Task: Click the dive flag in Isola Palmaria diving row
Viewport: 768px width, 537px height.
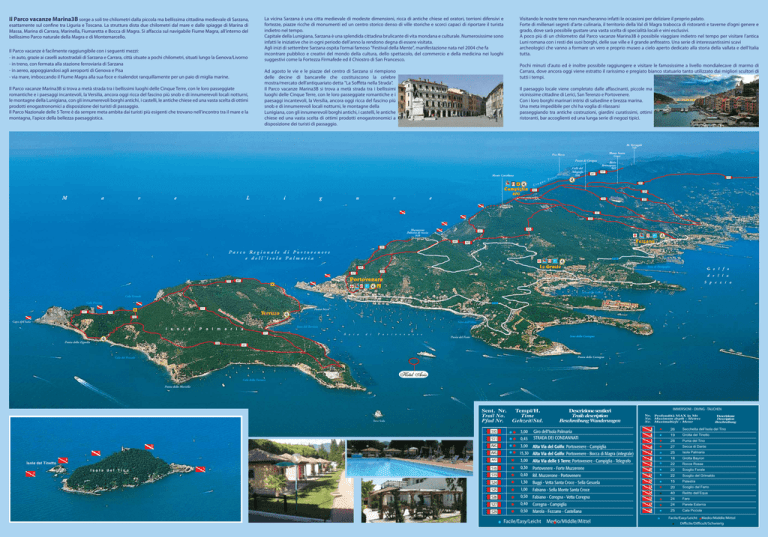Action: 648,452
